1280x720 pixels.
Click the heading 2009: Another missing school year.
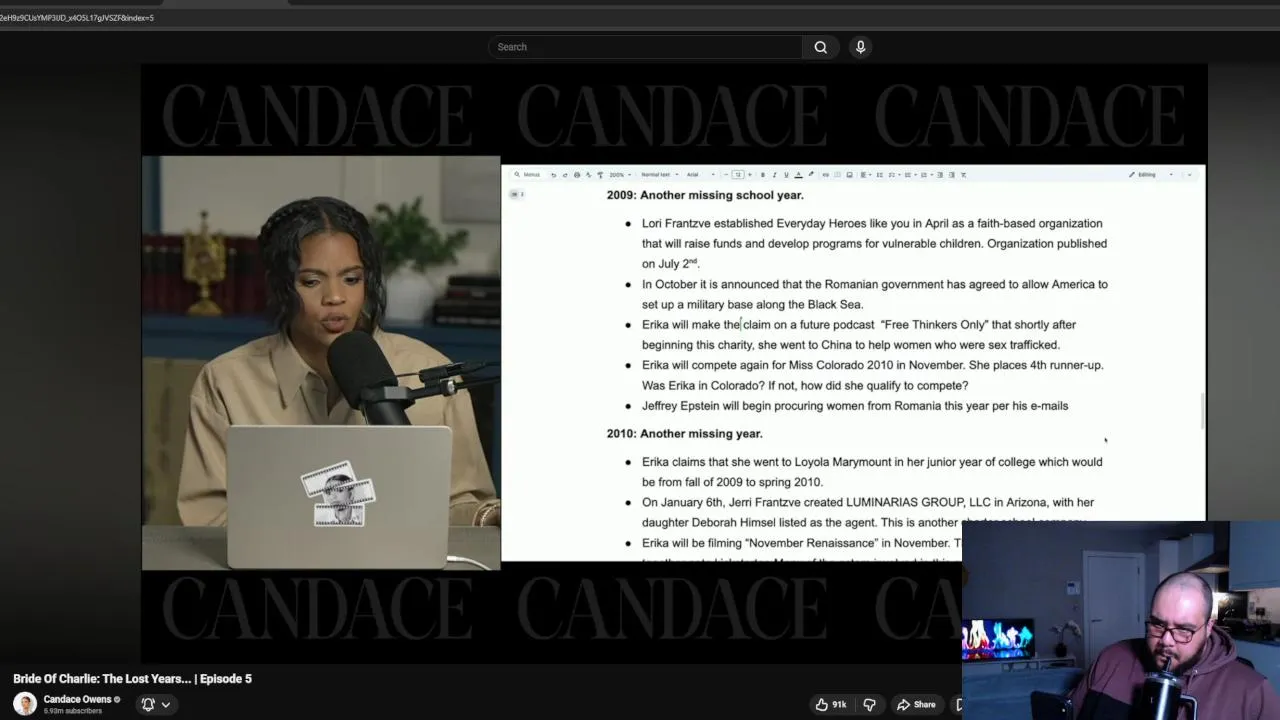705,195
